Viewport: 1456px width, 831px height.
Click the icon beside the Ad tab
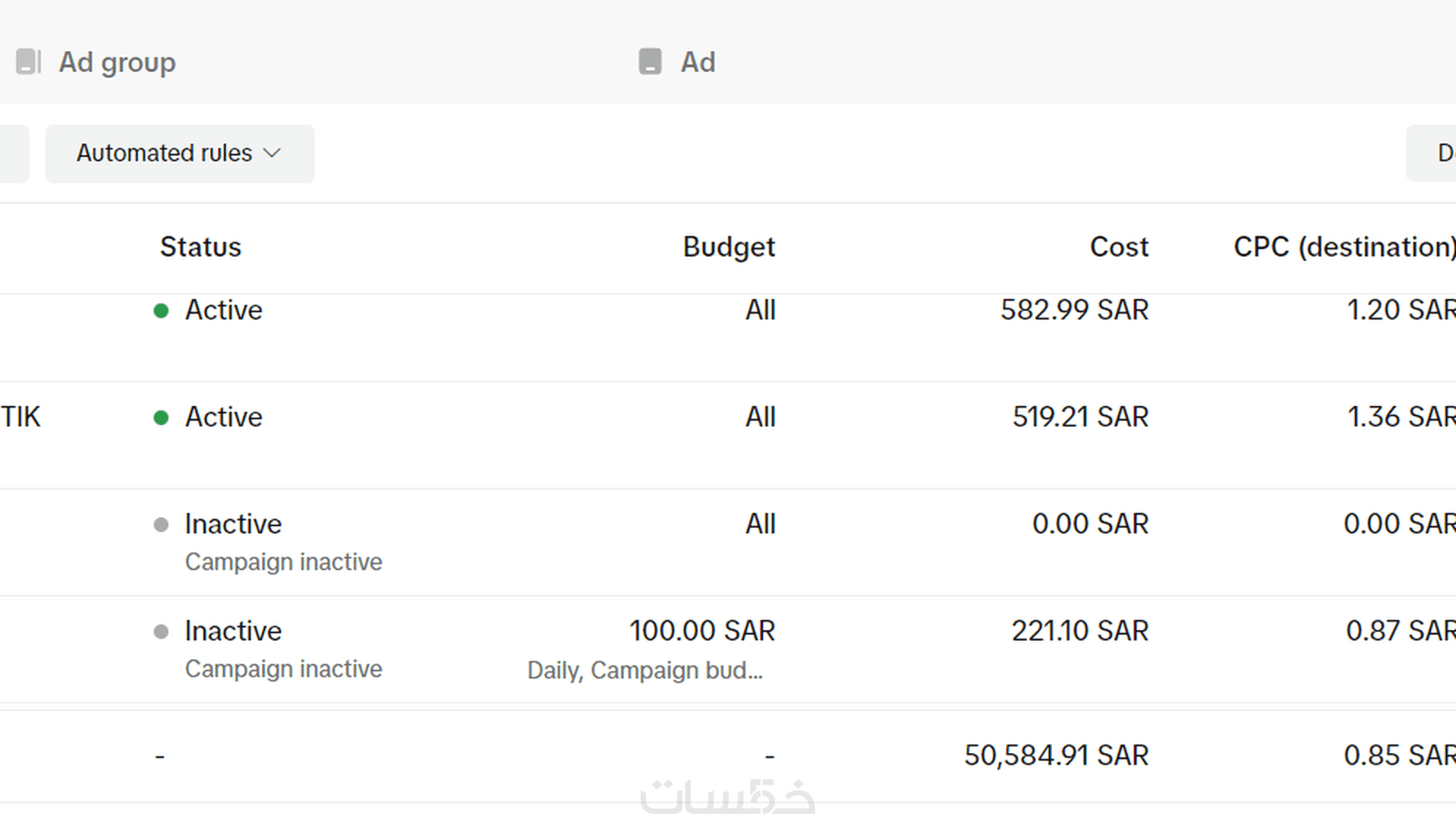tap(650, 62)
